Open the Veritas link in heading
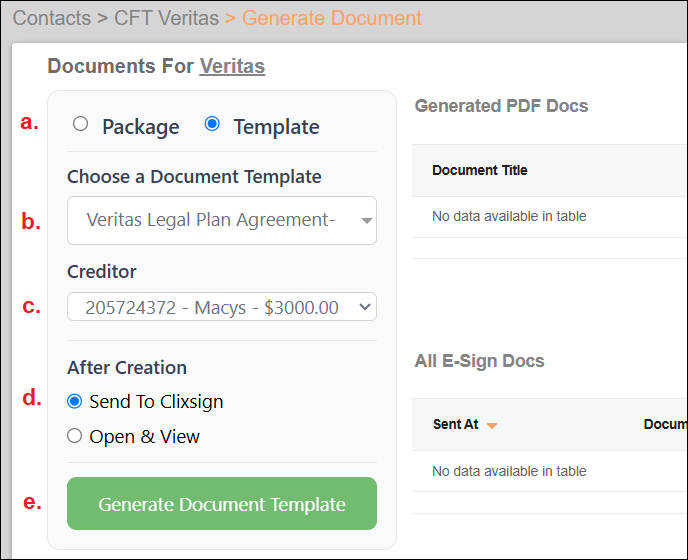 point(232,66)
